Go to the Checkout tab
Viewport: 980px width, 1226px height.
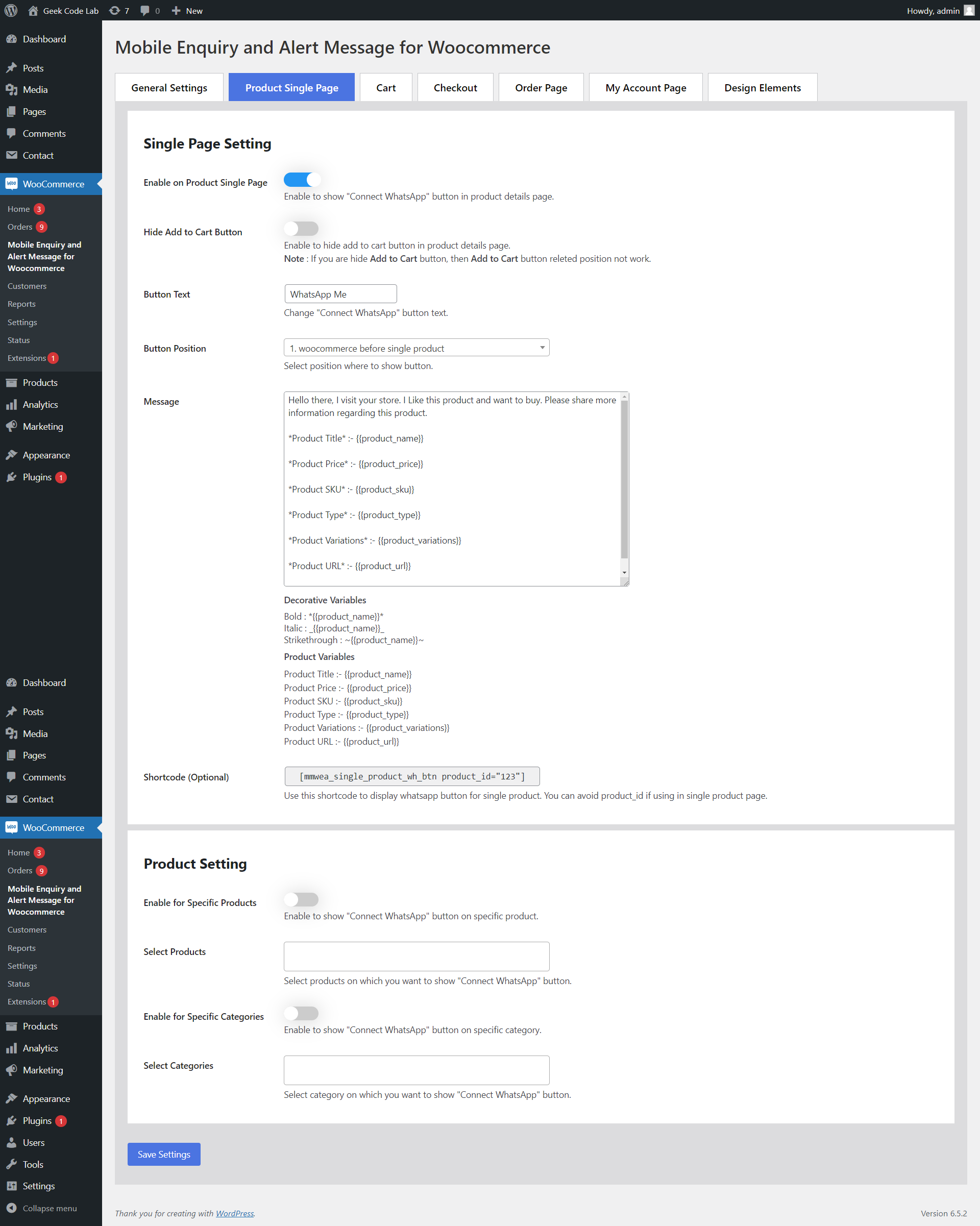(455, 88)
